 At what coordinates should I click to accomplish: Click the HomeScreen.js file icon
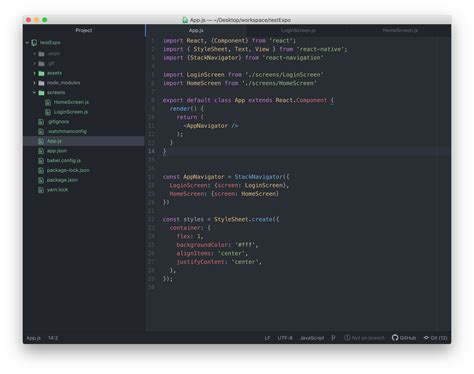[x=48, y=102]
